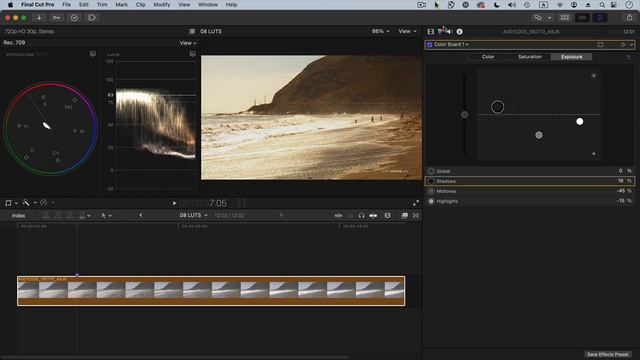The width and height of the screenshot is (640, 360).
Task: Select the Global row radio button
Action: coord(431,171)
